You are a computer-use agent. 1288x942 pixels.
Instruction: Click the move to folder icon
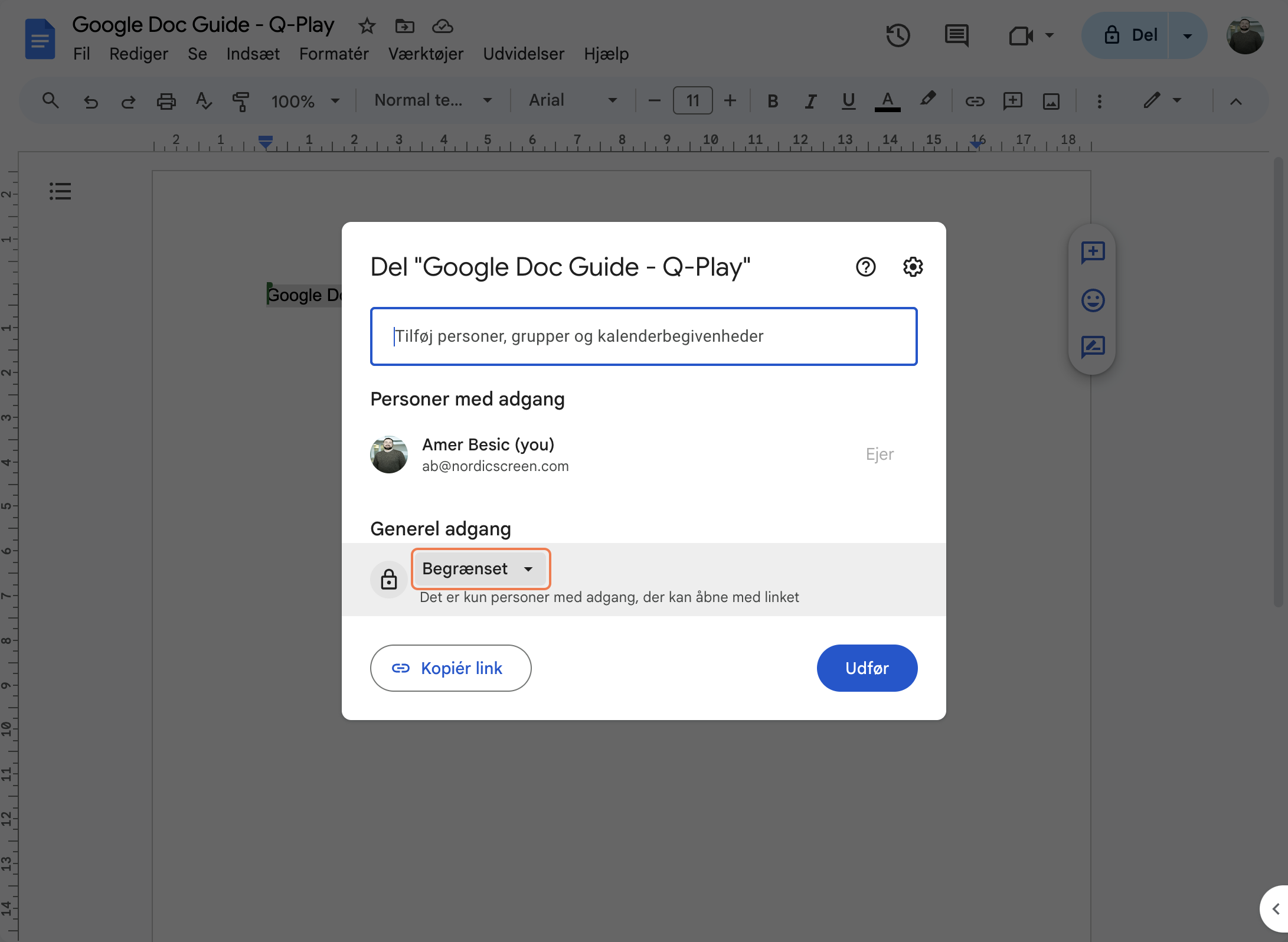click(404, 26)
